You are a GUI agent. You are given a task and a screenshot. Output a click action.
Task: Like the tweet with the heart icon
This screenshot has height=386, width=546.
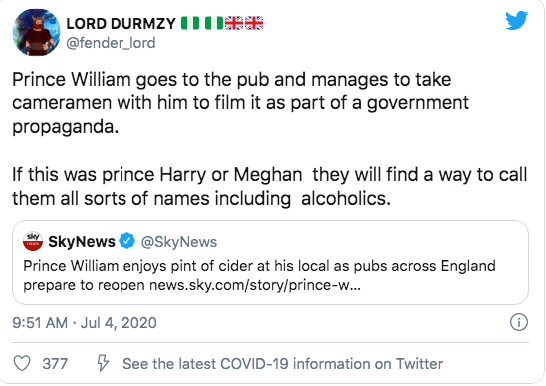pos(22,363)
